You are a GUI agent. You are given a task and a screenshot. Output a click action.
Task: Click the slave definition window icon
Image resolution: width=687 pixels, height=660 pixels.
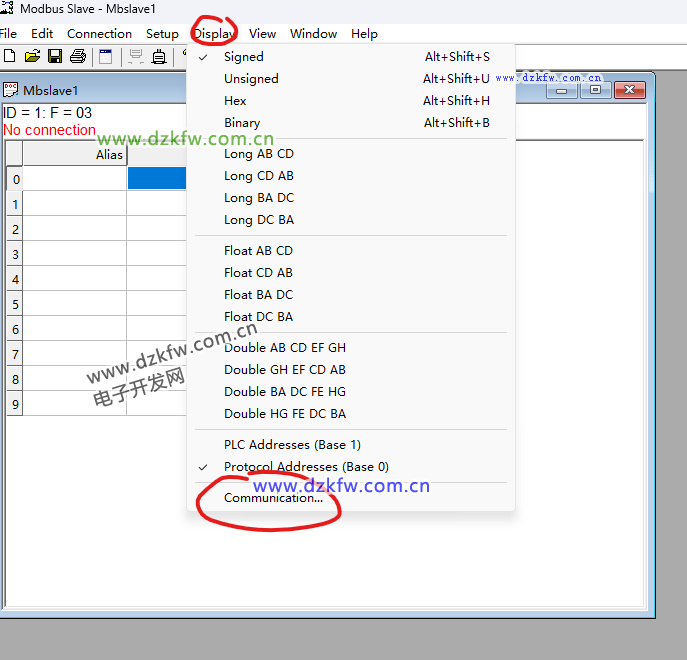point(106,57)
